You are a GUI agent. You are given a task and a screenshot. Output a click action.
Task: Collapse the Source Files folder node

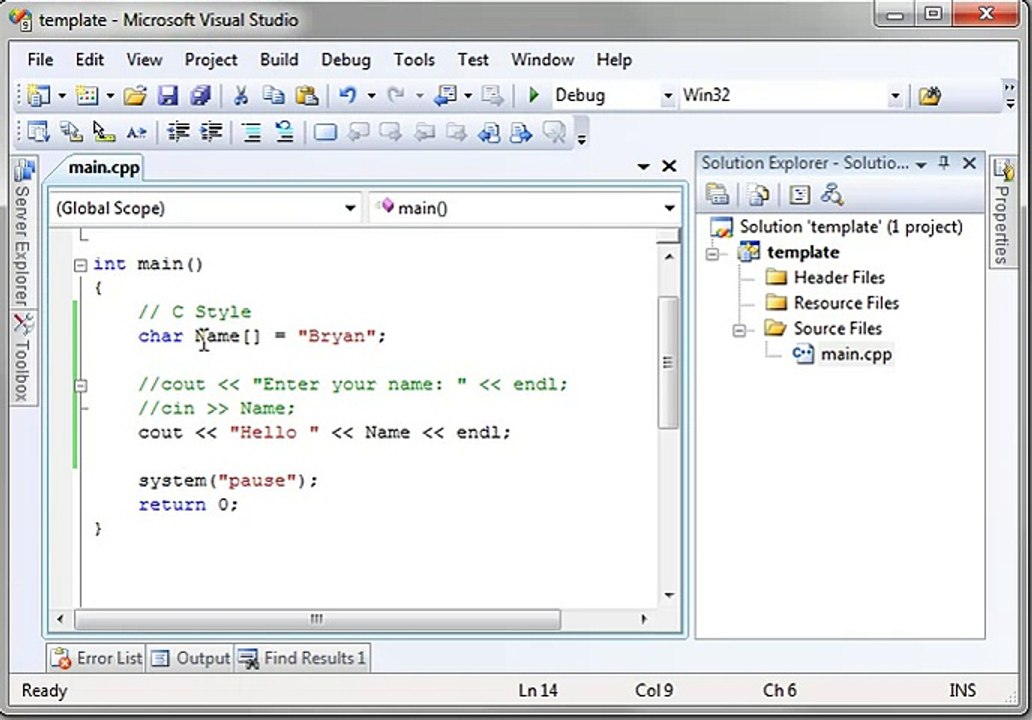[740, 330]
